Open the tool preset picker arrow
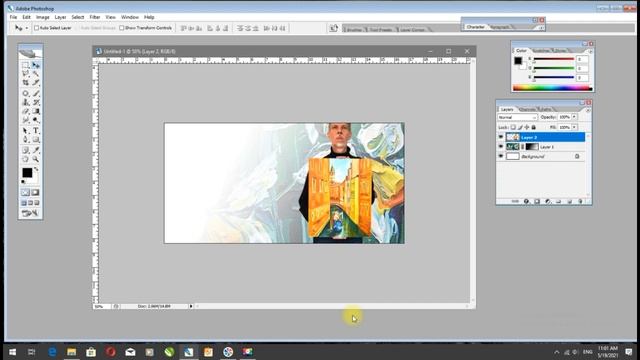 [x=27, y=28]
